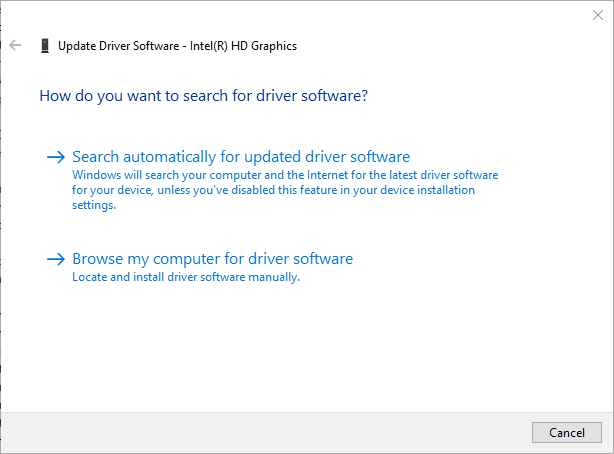Click the title 'Update Driver Software - Intel(R) HD Graphics'
614x454 pixels.
[177, 46]
